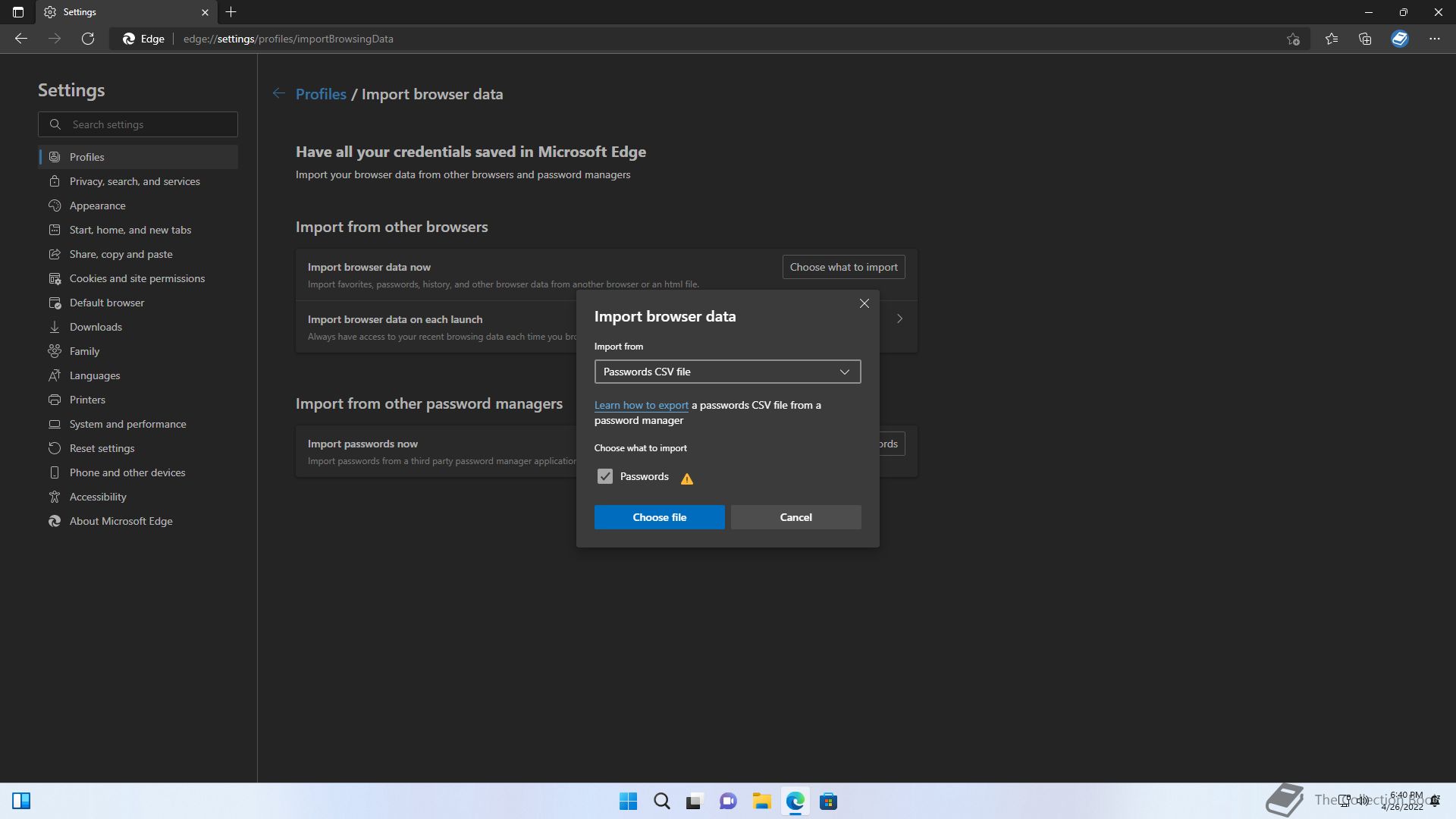This screenshot has width=1456, height=819.
Task: Open a new tab with plus icon
Action: coord(231,12)
